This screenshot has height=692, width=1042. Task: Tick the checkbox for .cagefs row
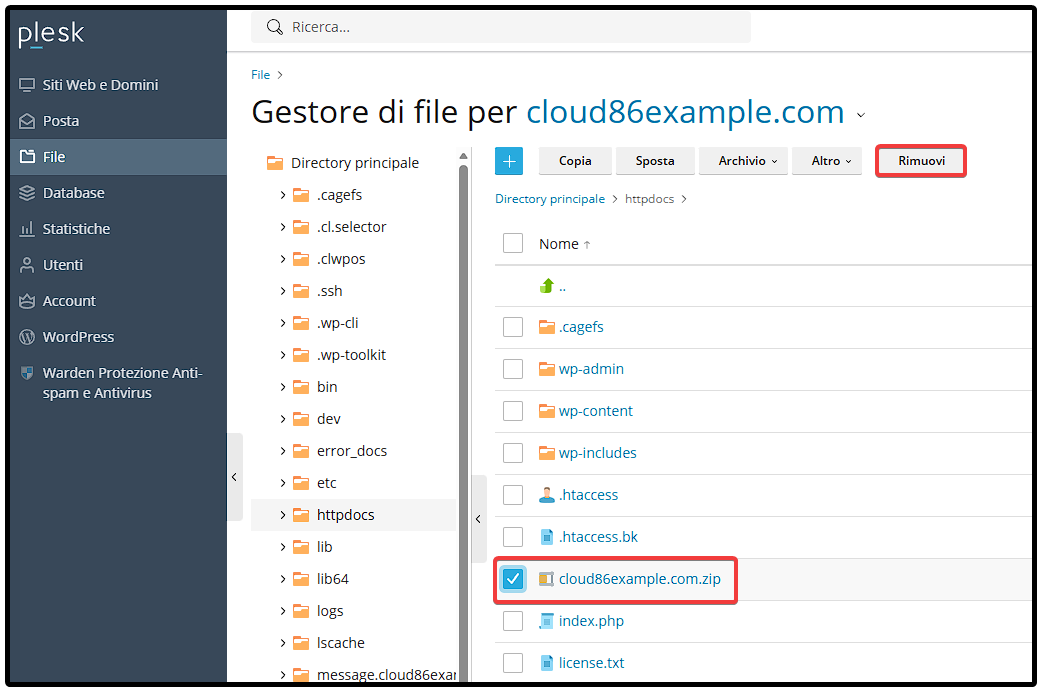(513, 327)
